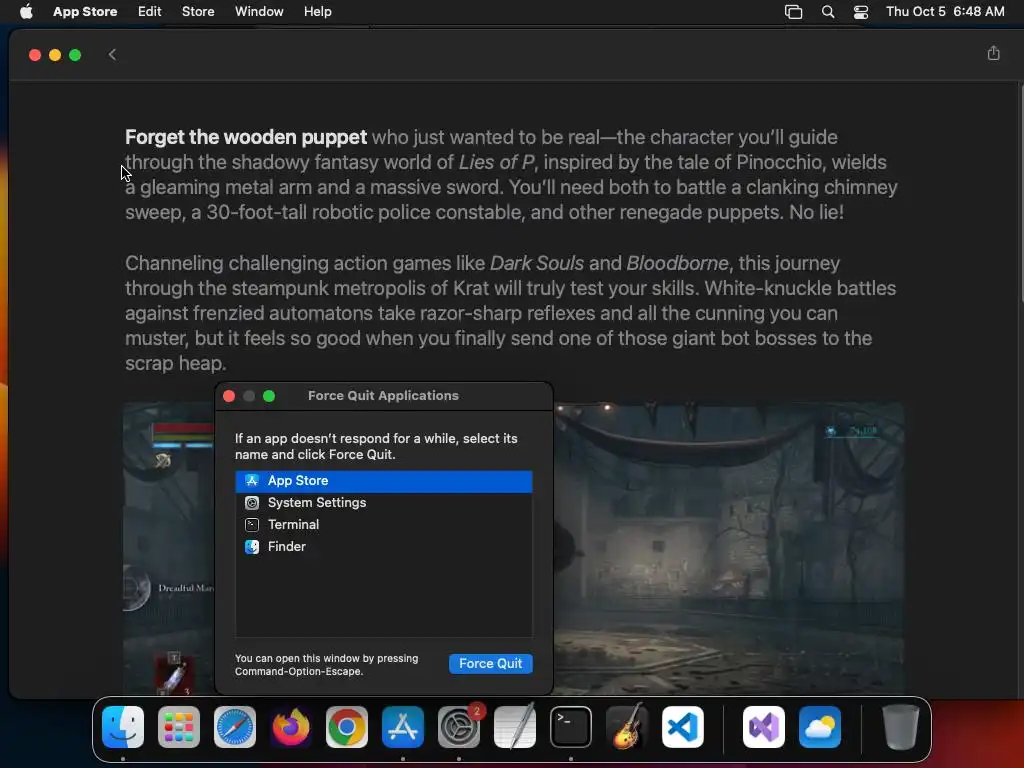Open TextEdit from the Dock
Viewport: 1024px width, 768px height.
pos(515,727)
